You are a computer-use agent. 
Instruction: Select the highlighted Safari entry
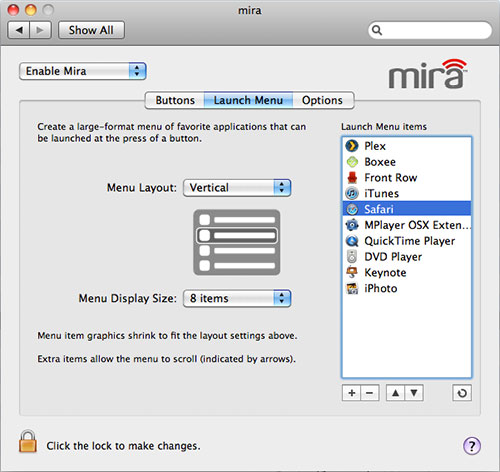[x=407, y=209]
